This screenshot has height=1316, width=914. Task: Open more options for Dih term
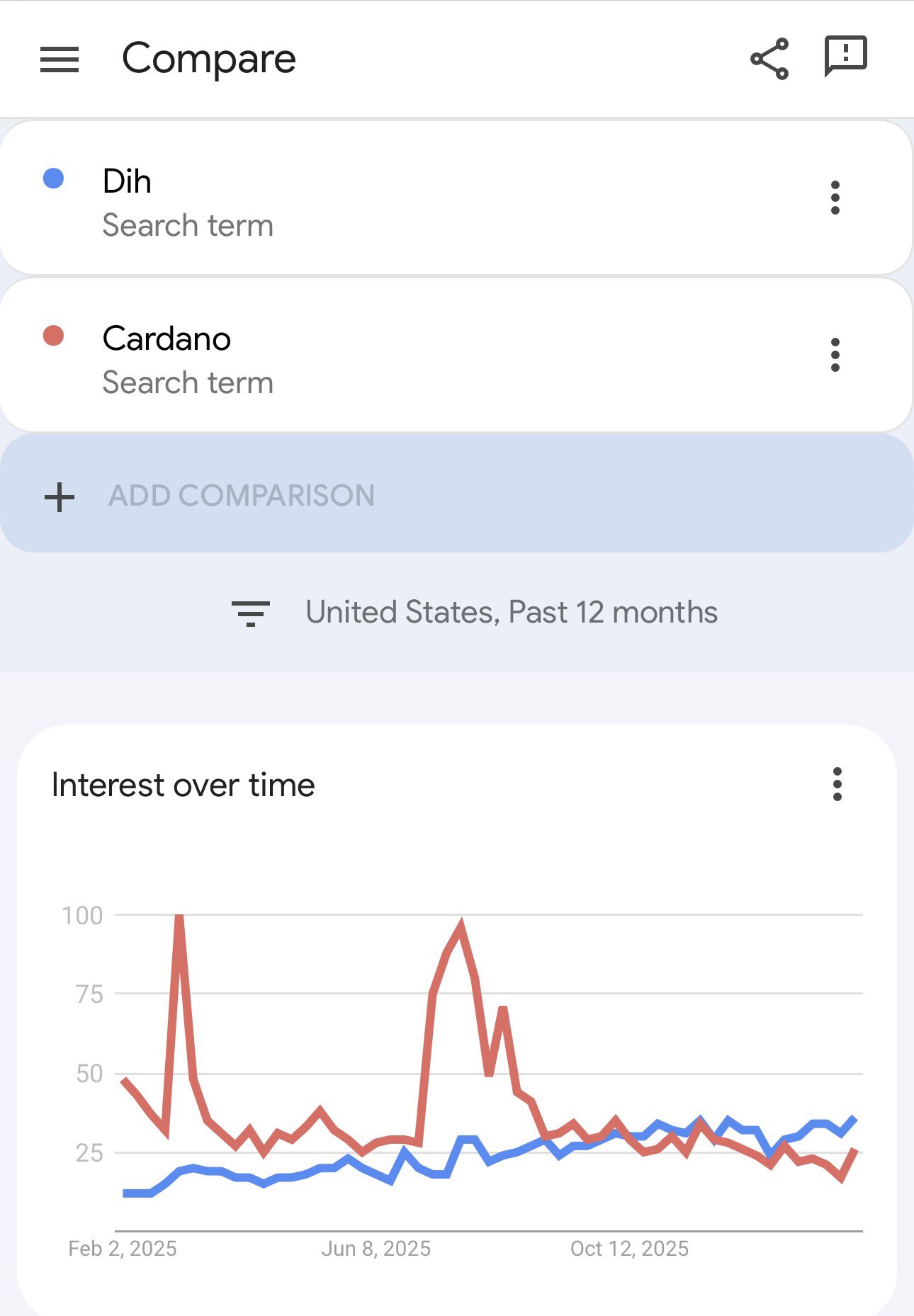(835, 198)
